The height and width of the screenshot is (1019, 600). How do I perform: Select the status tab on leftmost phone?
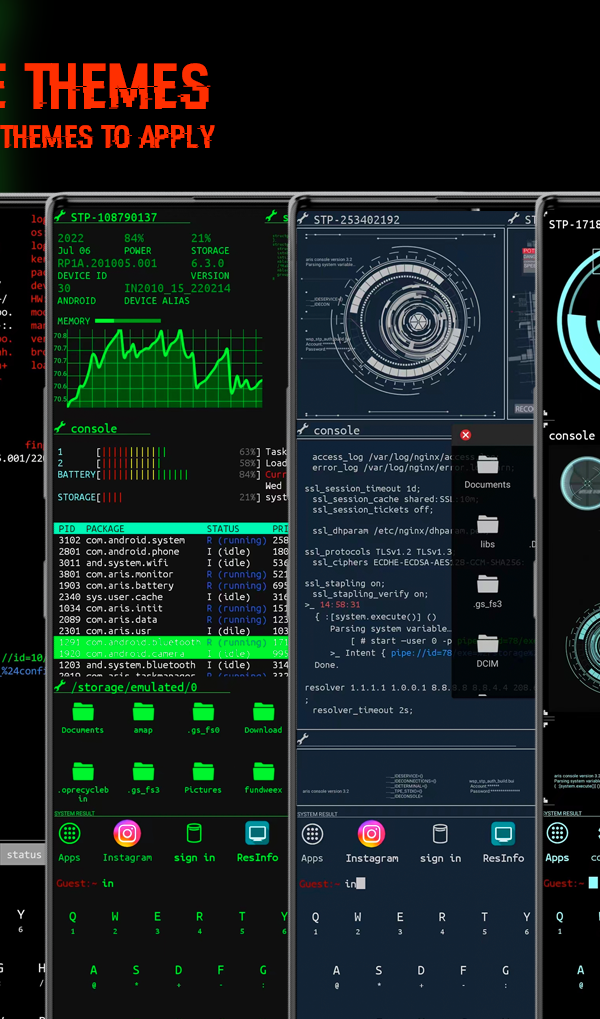[x=23, y=855]
